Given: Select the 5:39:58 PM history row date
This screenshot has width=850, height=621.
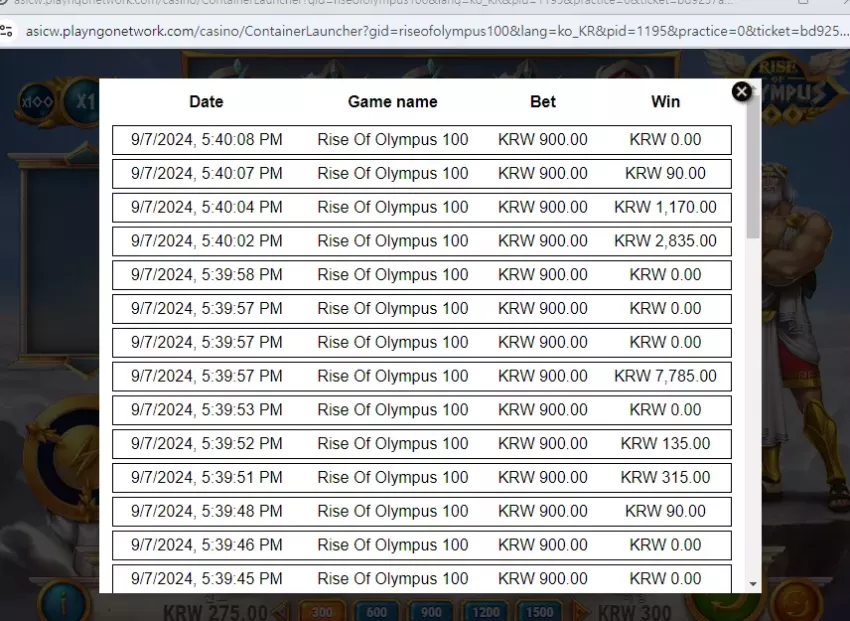Looking at the screenshot, I should point(207,275).
